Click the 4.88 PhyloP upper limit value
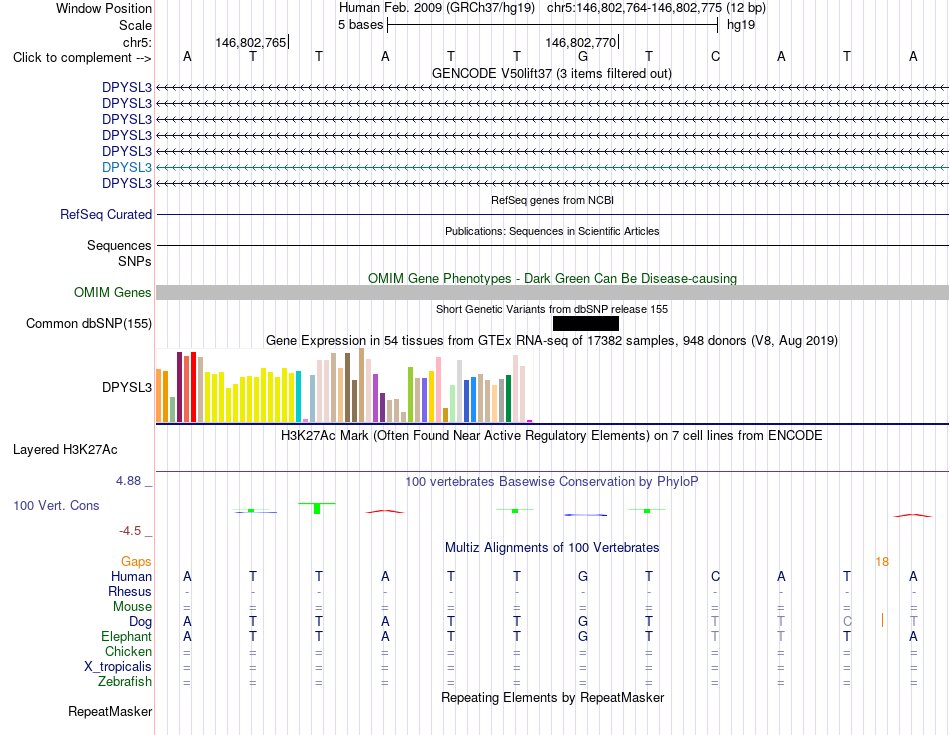The height and width of the screenshot is (735, 950). coord(128,481)
